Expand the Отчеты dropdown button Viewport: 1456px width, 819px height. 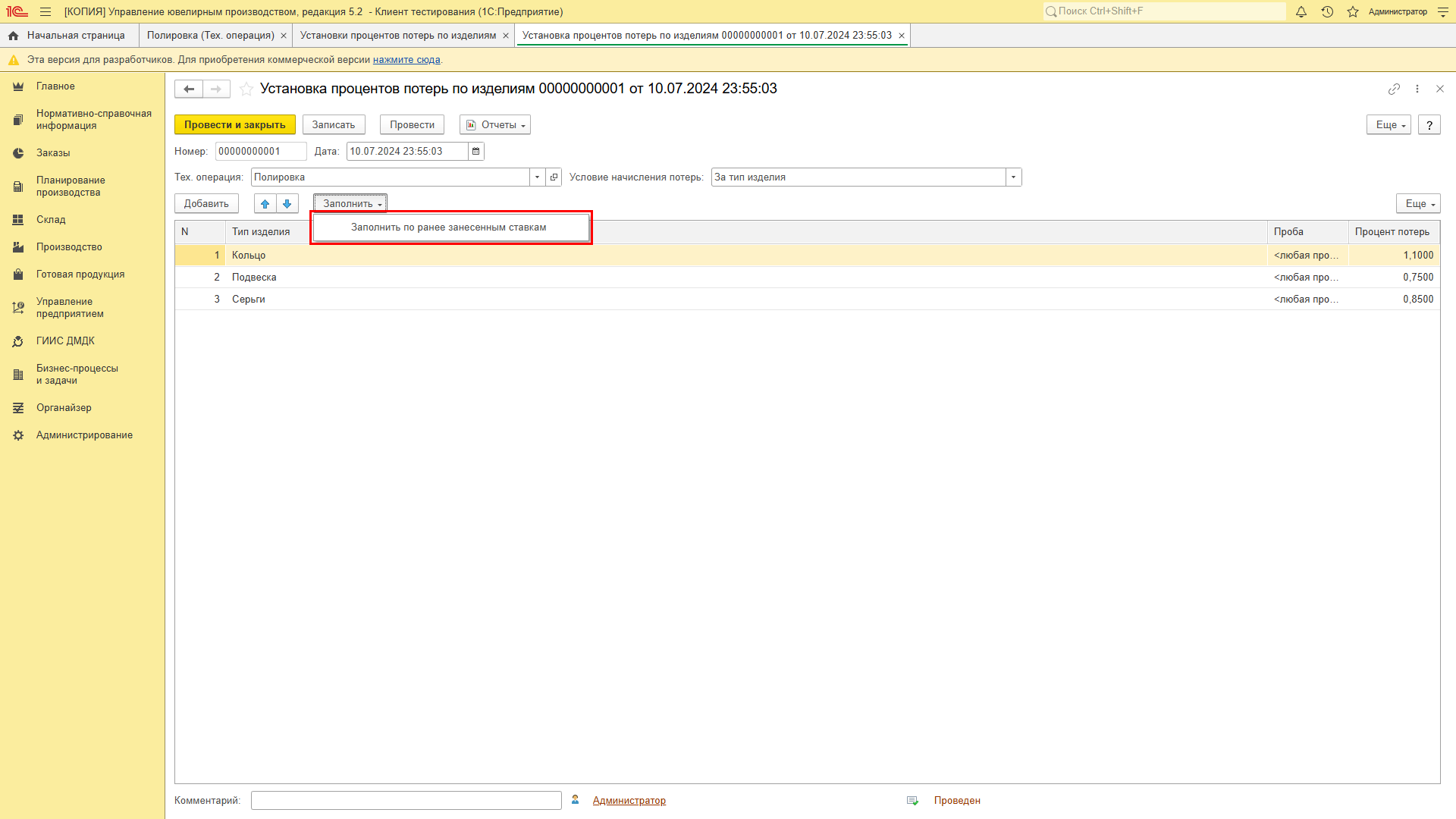pyautogui.click(x=495, y=125)
